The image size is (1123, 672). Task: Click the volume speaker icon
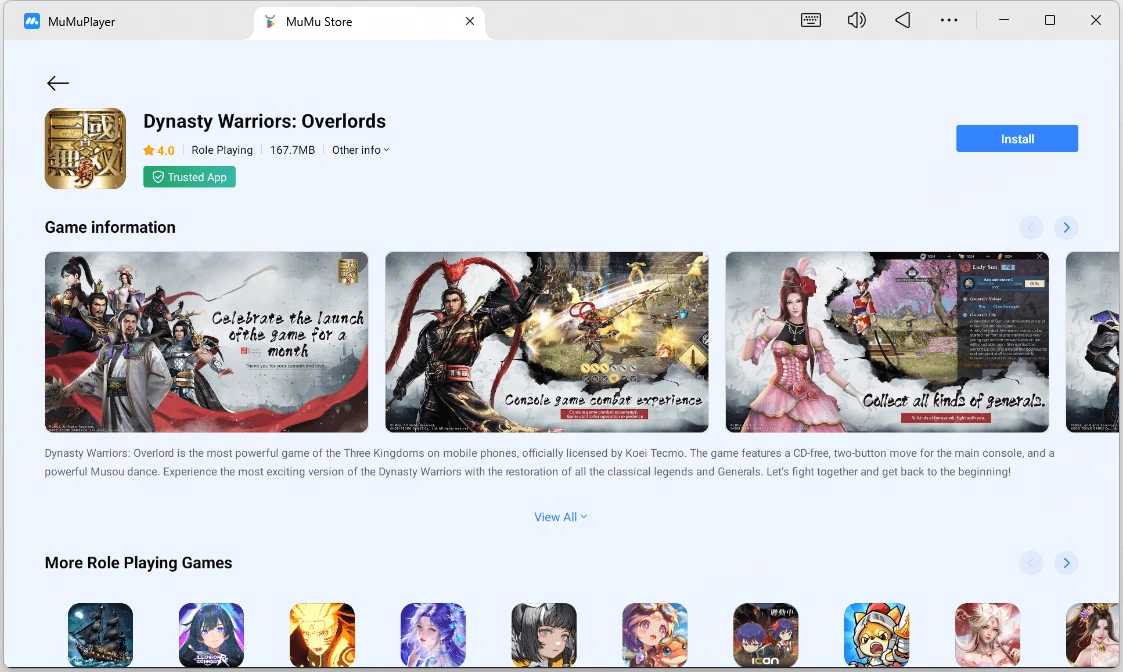coord(857,21)
